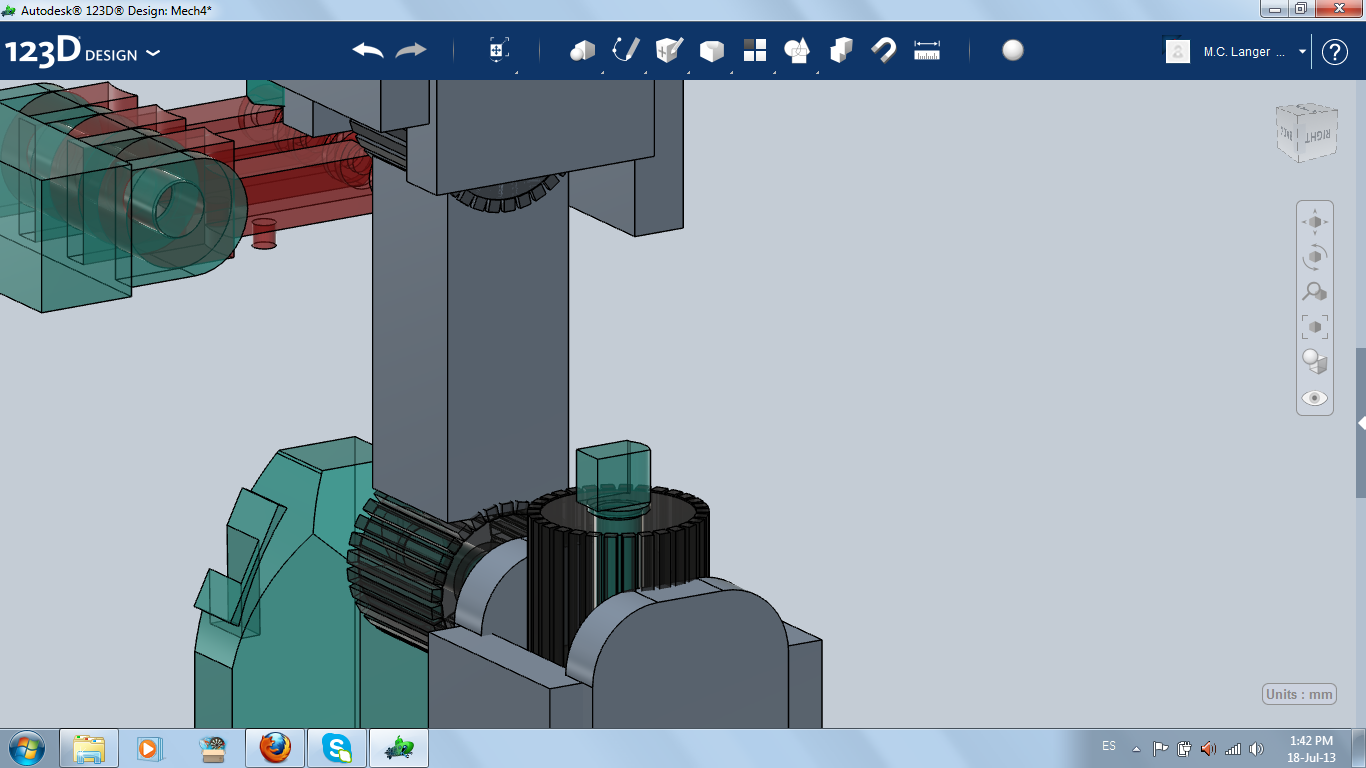
Task: Open the Combine tools menu
Action: click(x=841, y=50)
